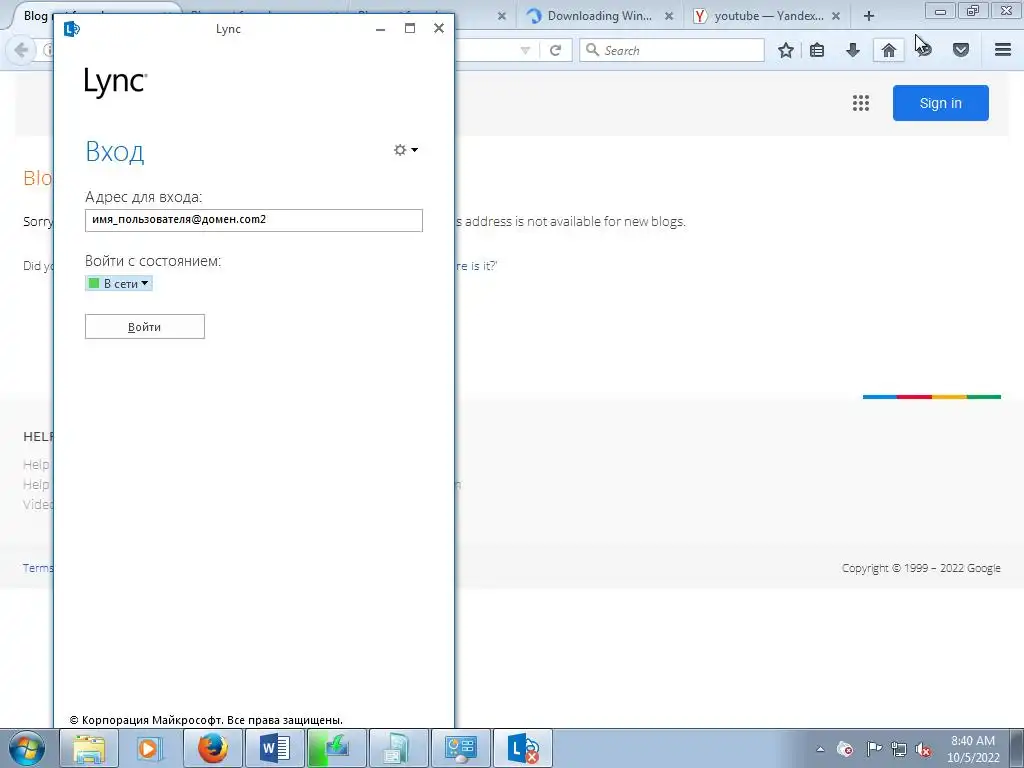The image size is (1024, 768).
Task: Open Windows Media Player from taskbar
Action: point(149,748)
